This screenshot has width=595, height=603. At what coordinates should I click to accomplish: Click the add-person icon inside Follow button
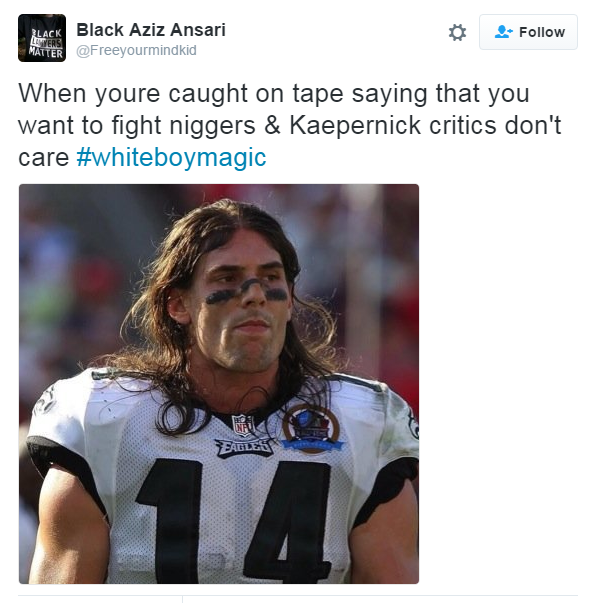point(503,32)
